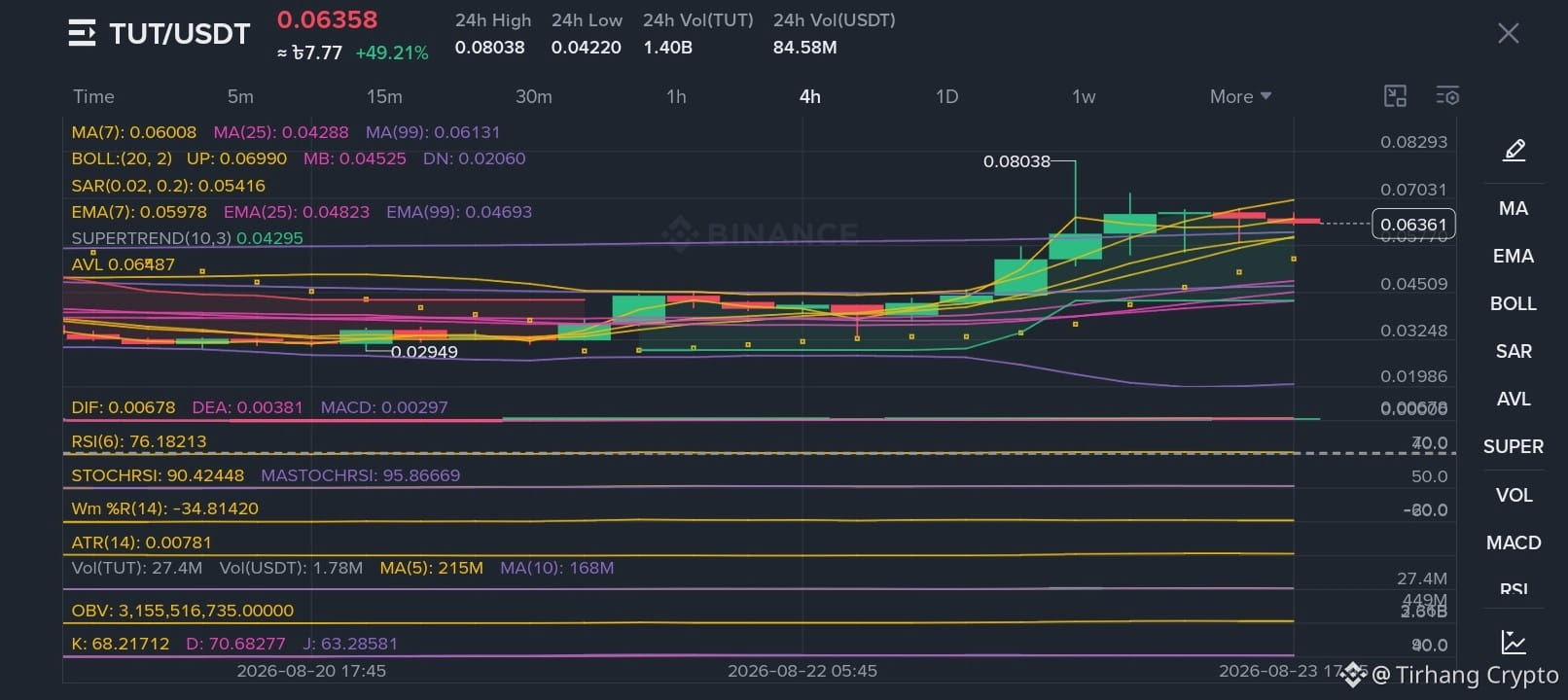Click the EMA(7): 0.05978 legend

pos(139,212)
